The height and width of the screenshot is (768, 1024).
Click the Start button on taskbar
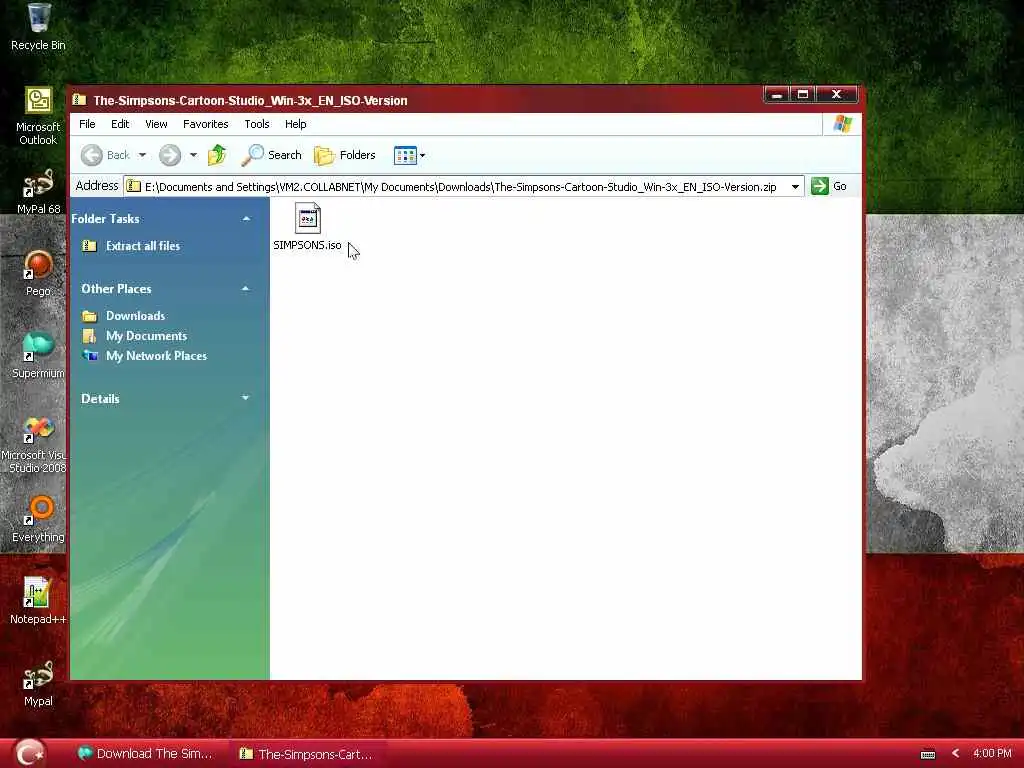coord(29,753)
